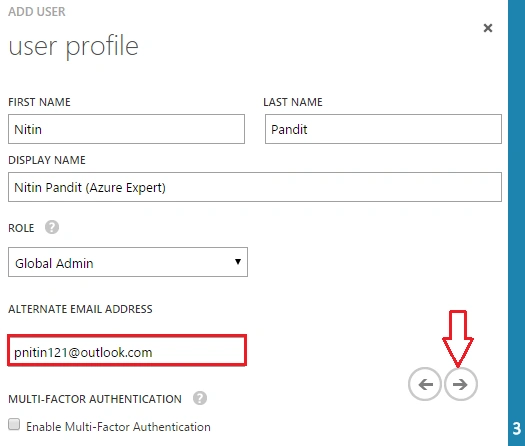
Task: Click the ROLE label text
Action: (x=21, y=228)
